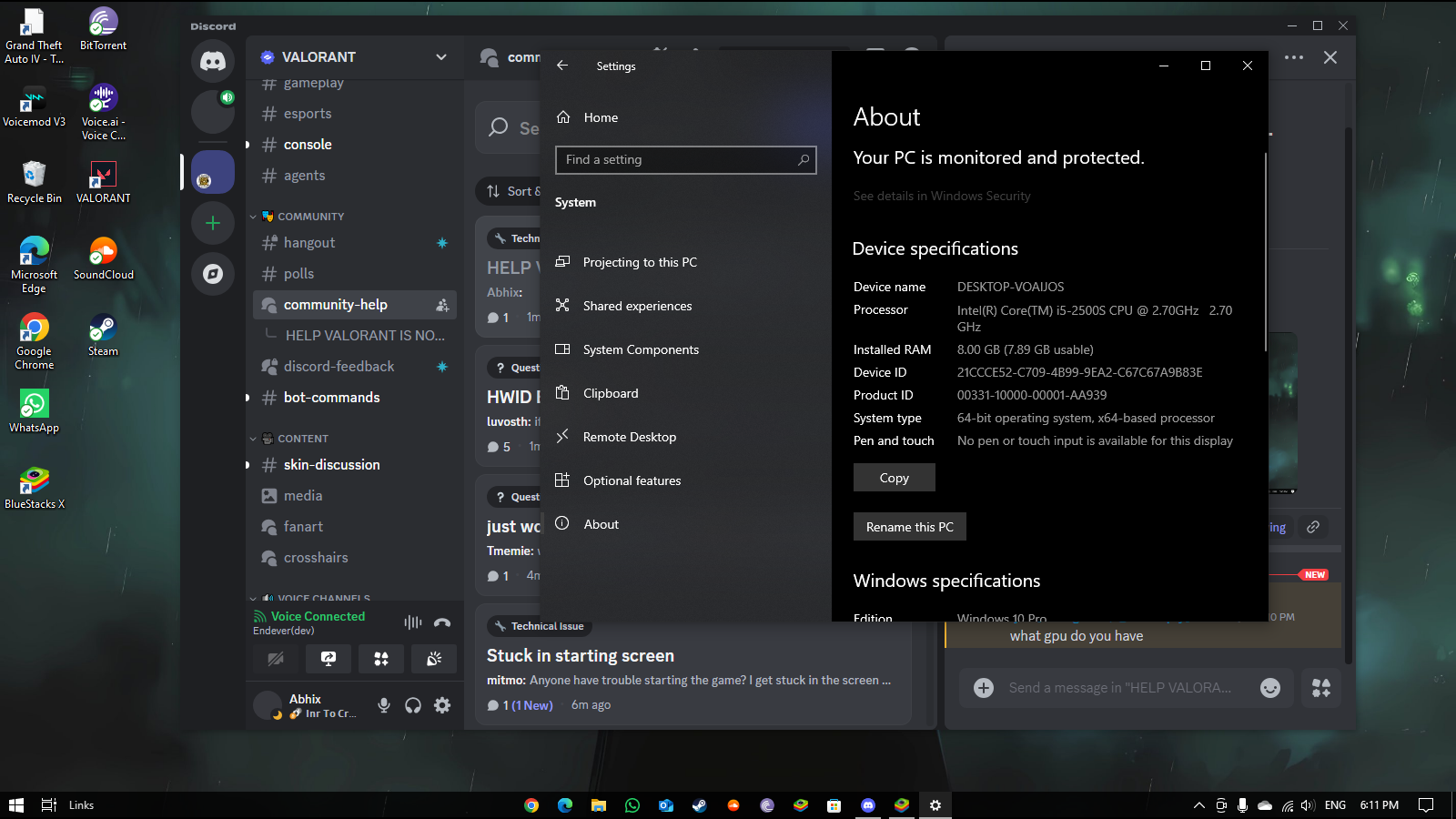Open Remote Desktop settings
Viewport: 1456px width, 819px height.
[x=630, y=437]
